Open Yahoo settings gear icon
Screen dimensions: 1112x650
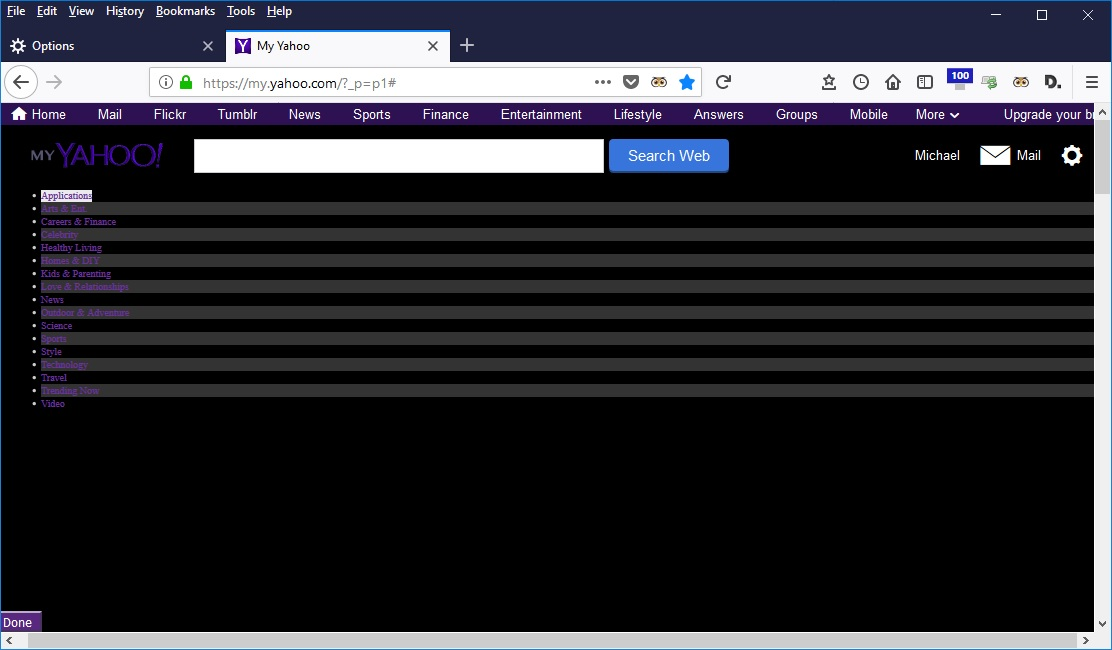pyautogui.click(x=1072, y=155)
